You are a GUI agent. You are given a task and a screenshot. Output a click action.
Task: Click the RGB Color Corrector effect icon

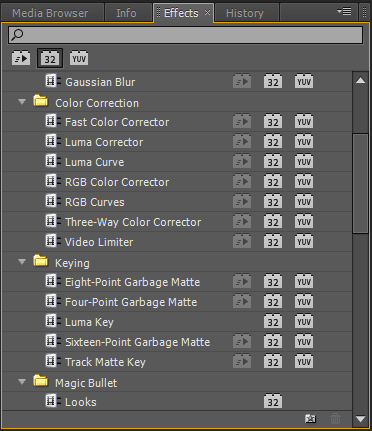tap(53, 181)
